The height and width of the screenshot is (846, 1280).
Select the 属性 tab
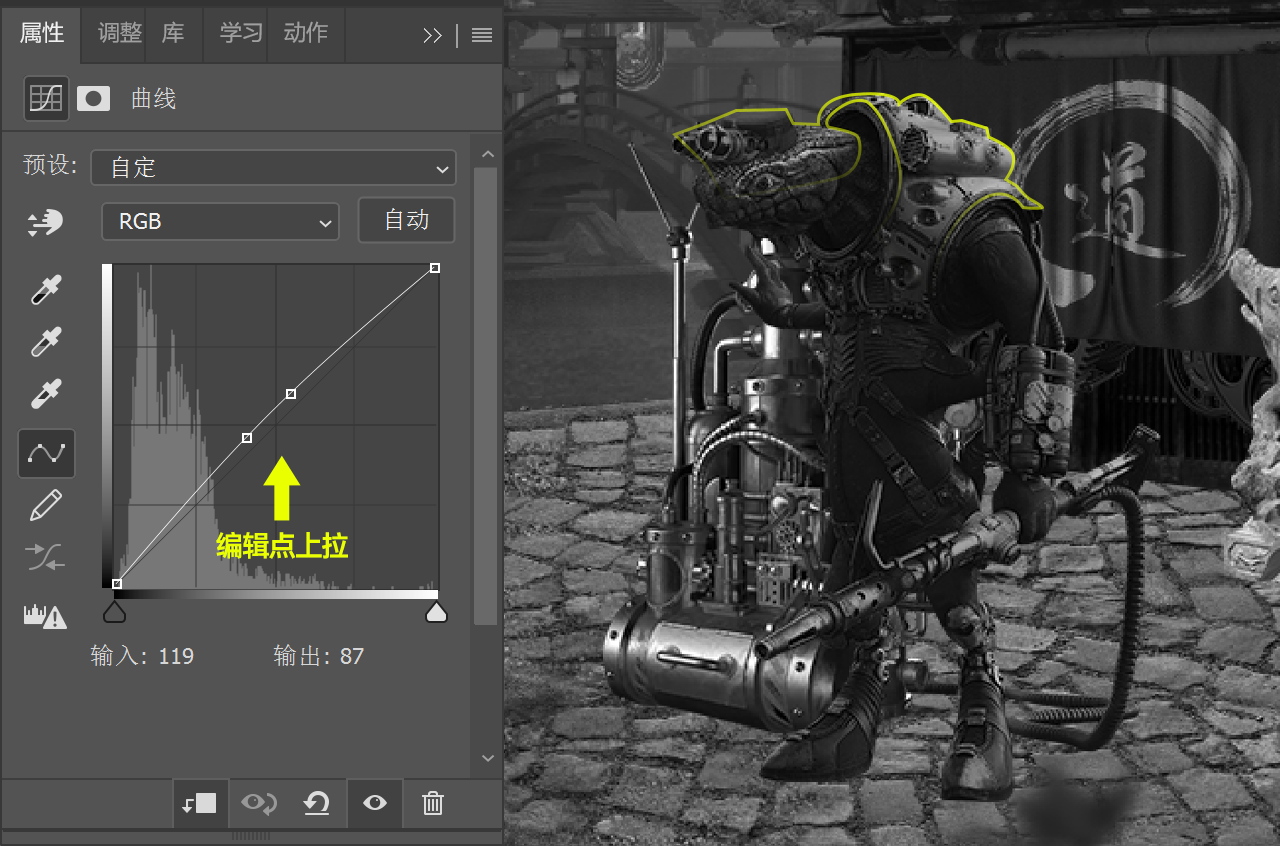pyautogui.click(x=42, y=33)
